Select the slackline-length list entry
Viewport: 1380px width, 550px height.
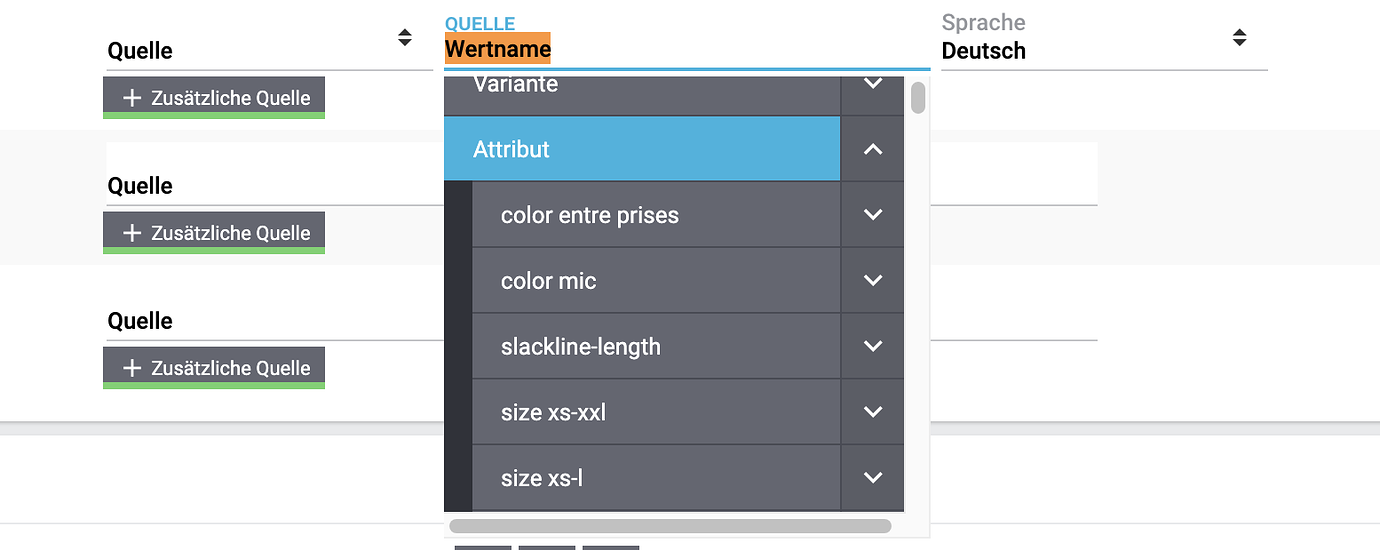click(x=655, y=346)
